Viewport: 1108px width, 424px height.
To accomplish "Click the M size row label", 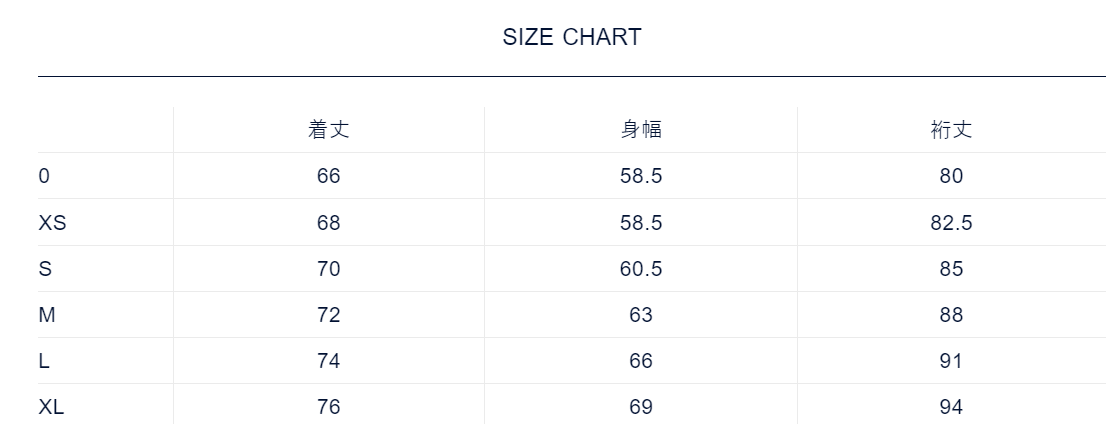I will coord(46,315).
